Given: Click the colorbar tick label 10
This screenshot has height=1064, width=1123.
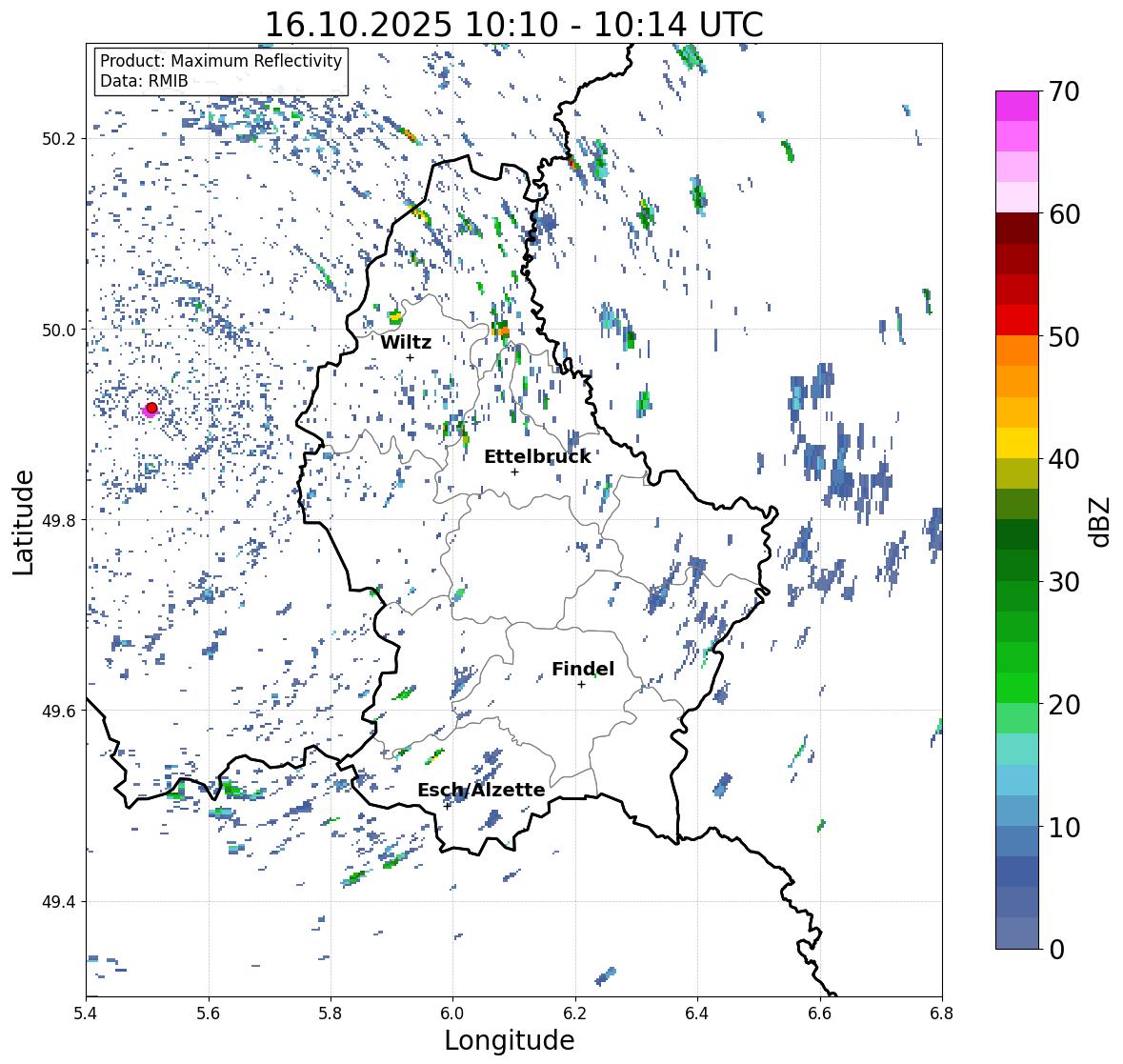Looking at the screenshot, I should point(1064,827).
